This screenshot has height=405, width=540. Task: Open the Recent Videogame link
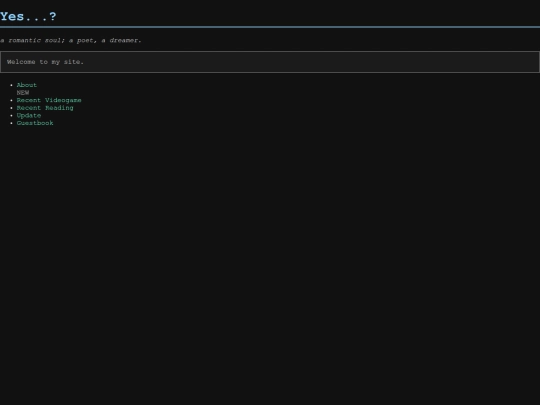[49, 100]
